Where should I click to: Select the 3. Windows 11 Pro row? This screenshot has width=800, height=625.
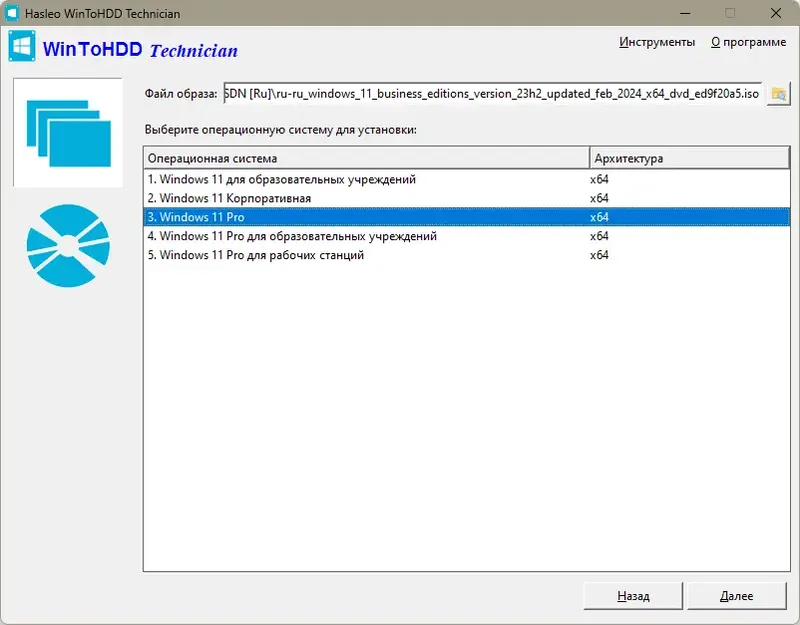[x=466, y=217]
